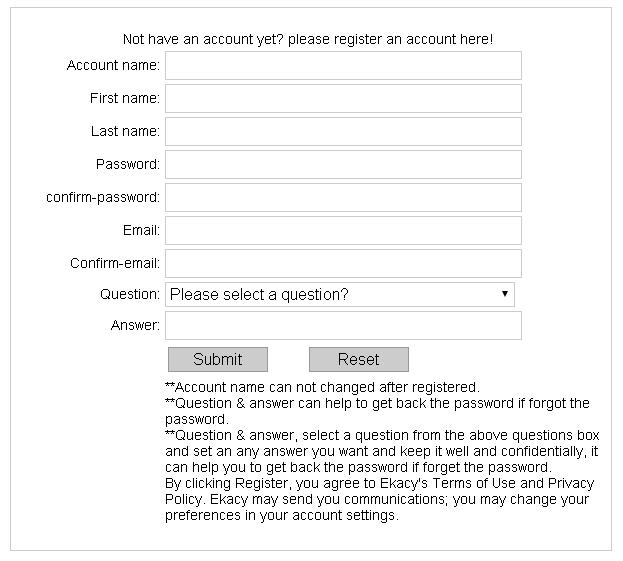This screenshot has width=623, height=561.
Task: Click the 'Password:' label text
Action: pos(128,165)
